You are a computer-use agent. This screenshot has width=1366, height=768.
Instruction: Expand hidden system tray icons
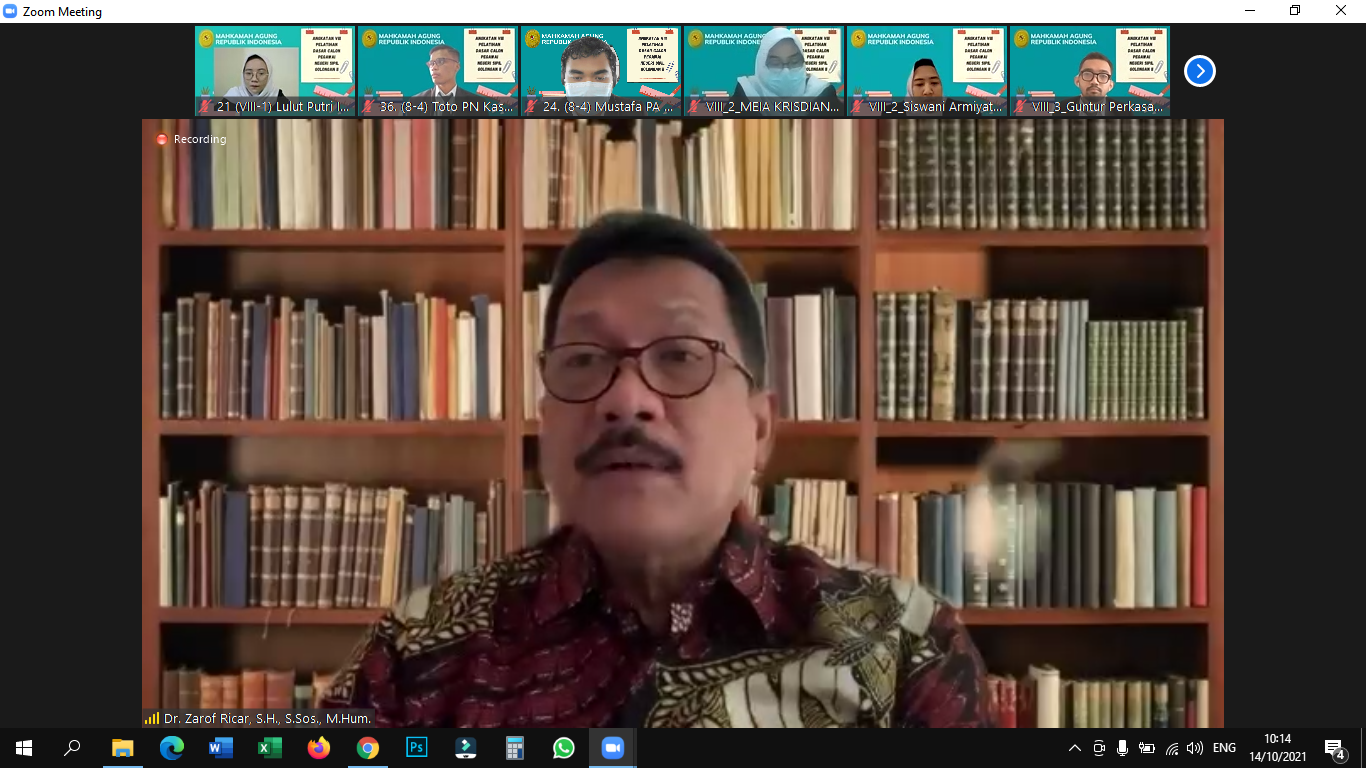click(x=1075, y=748)
